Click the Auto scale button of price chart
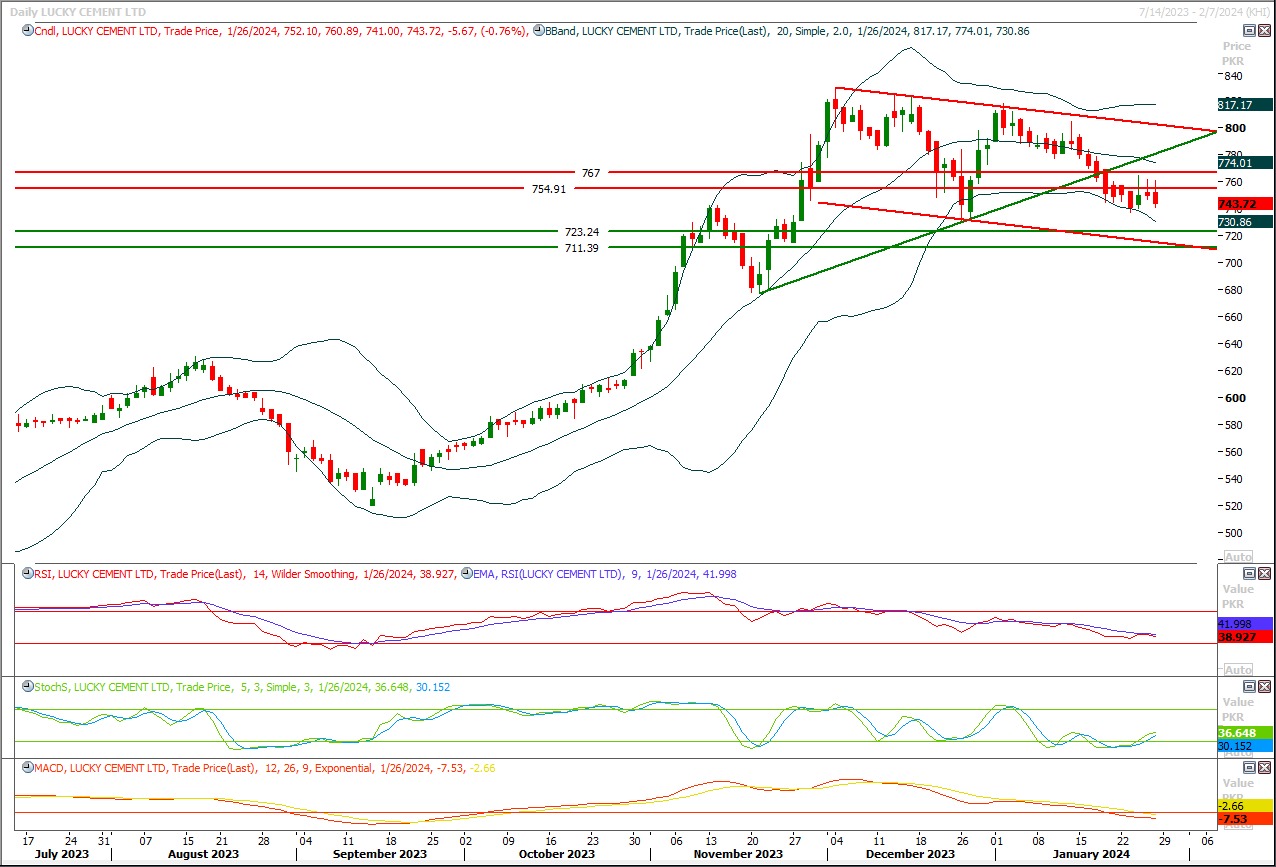1276x867 pixels. [x=1238, y=556]
